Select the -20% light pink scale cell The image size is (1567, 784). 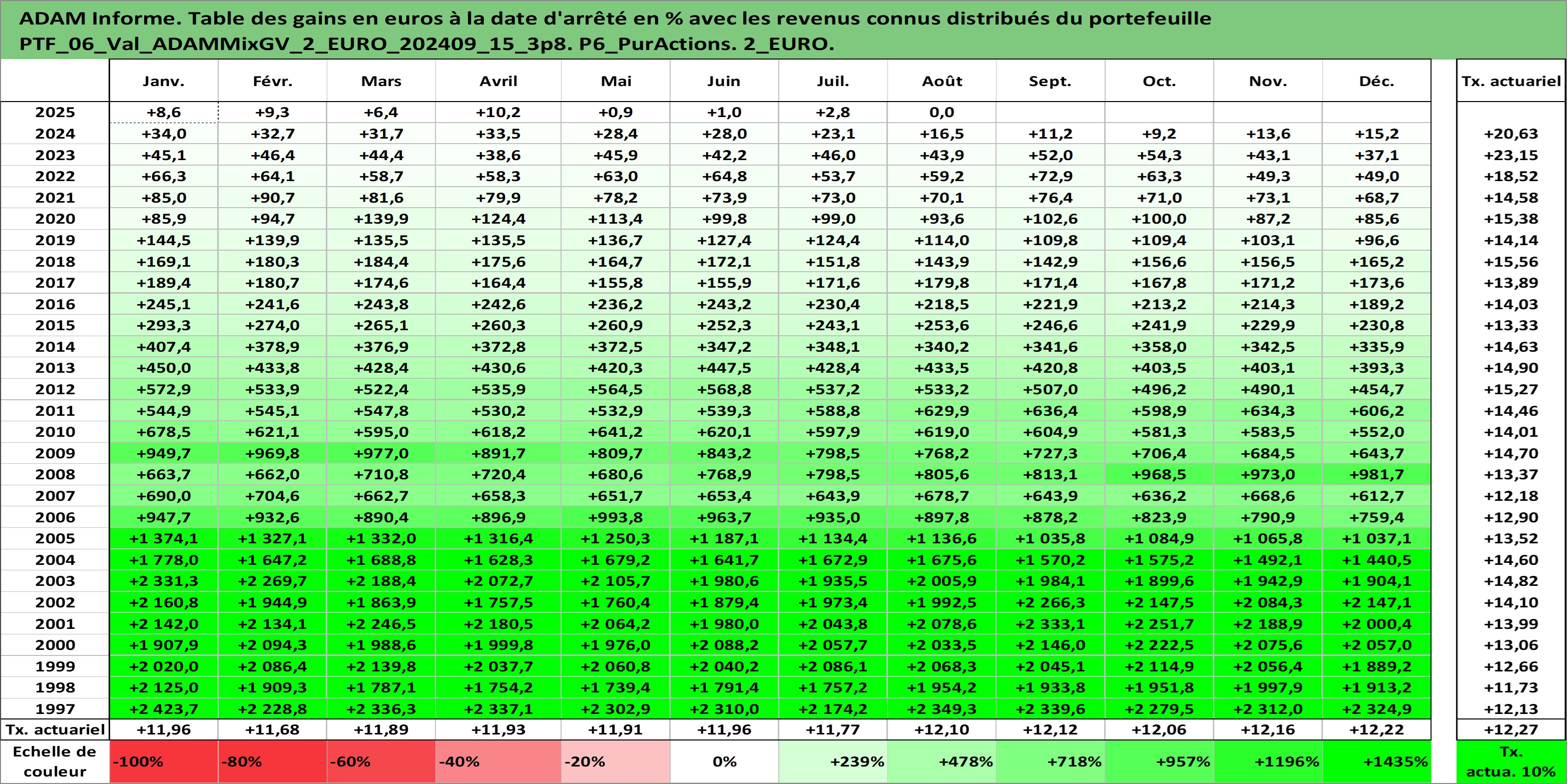click(x=616, y=761)
